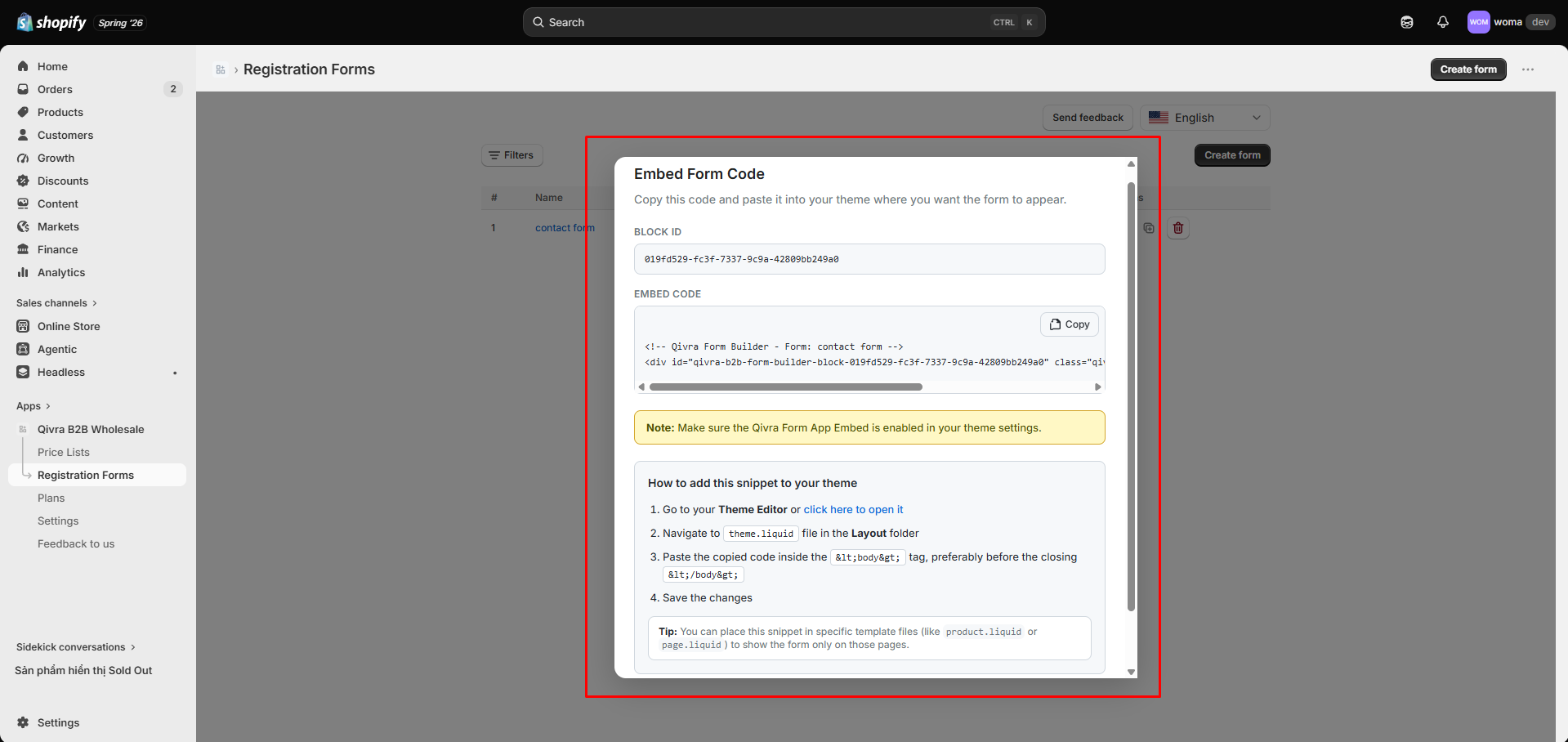Click the Qivra B2B Wholesale app icon
Screen dimensions: 1568x742
pyautogui.click(x=23, y=429)
